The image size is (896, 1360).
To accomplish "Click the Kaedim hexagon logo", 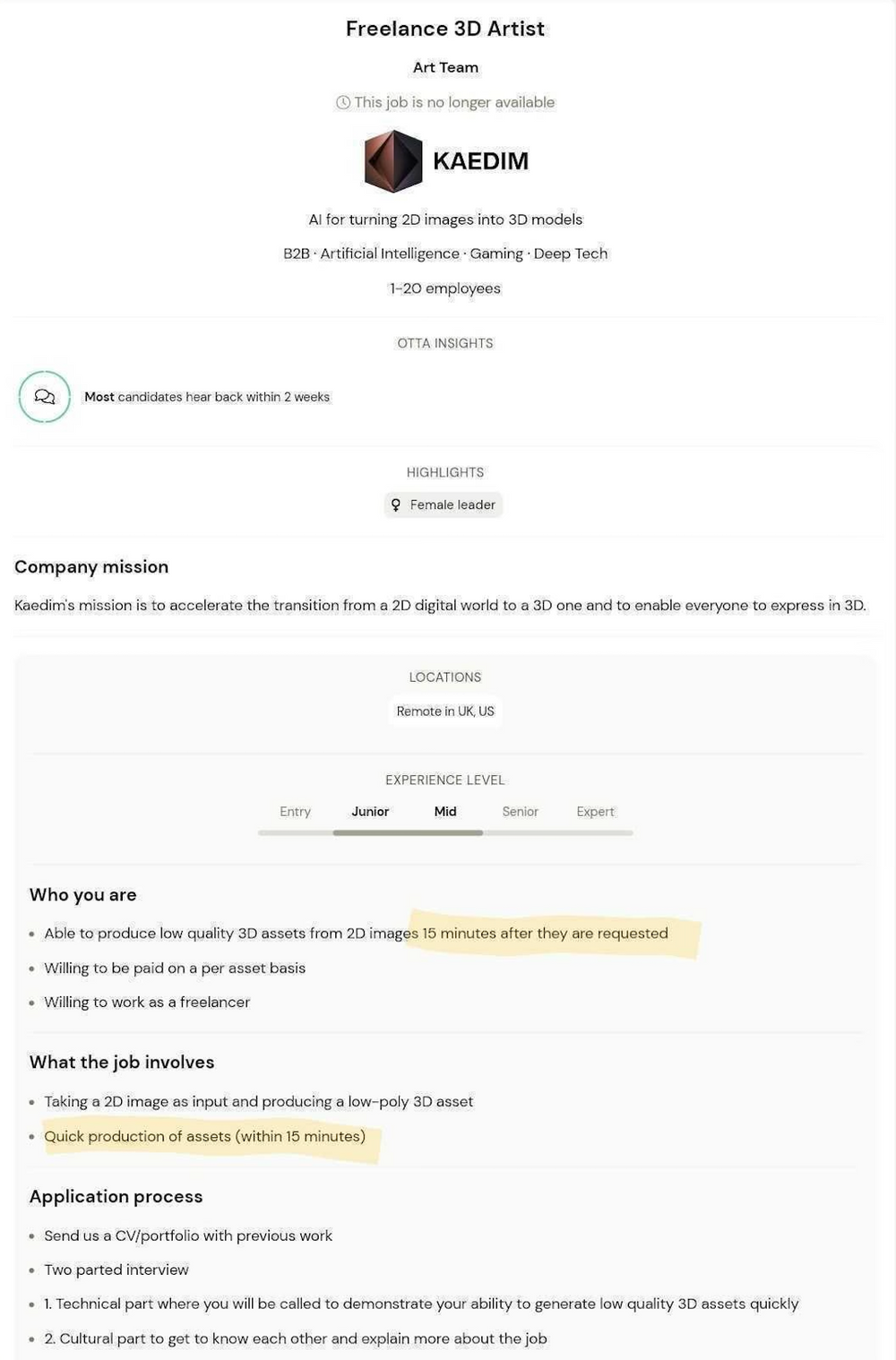I will click(392, 161).
